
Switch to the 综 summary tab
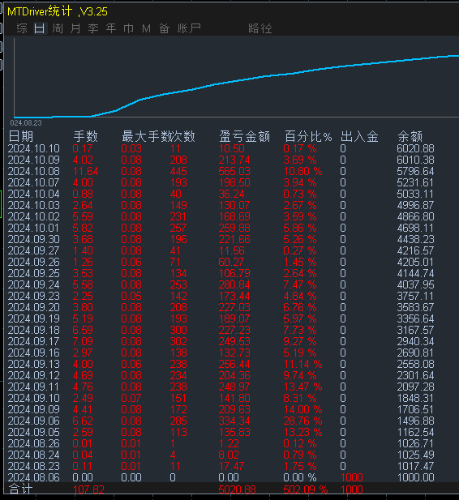click(22, 28)
